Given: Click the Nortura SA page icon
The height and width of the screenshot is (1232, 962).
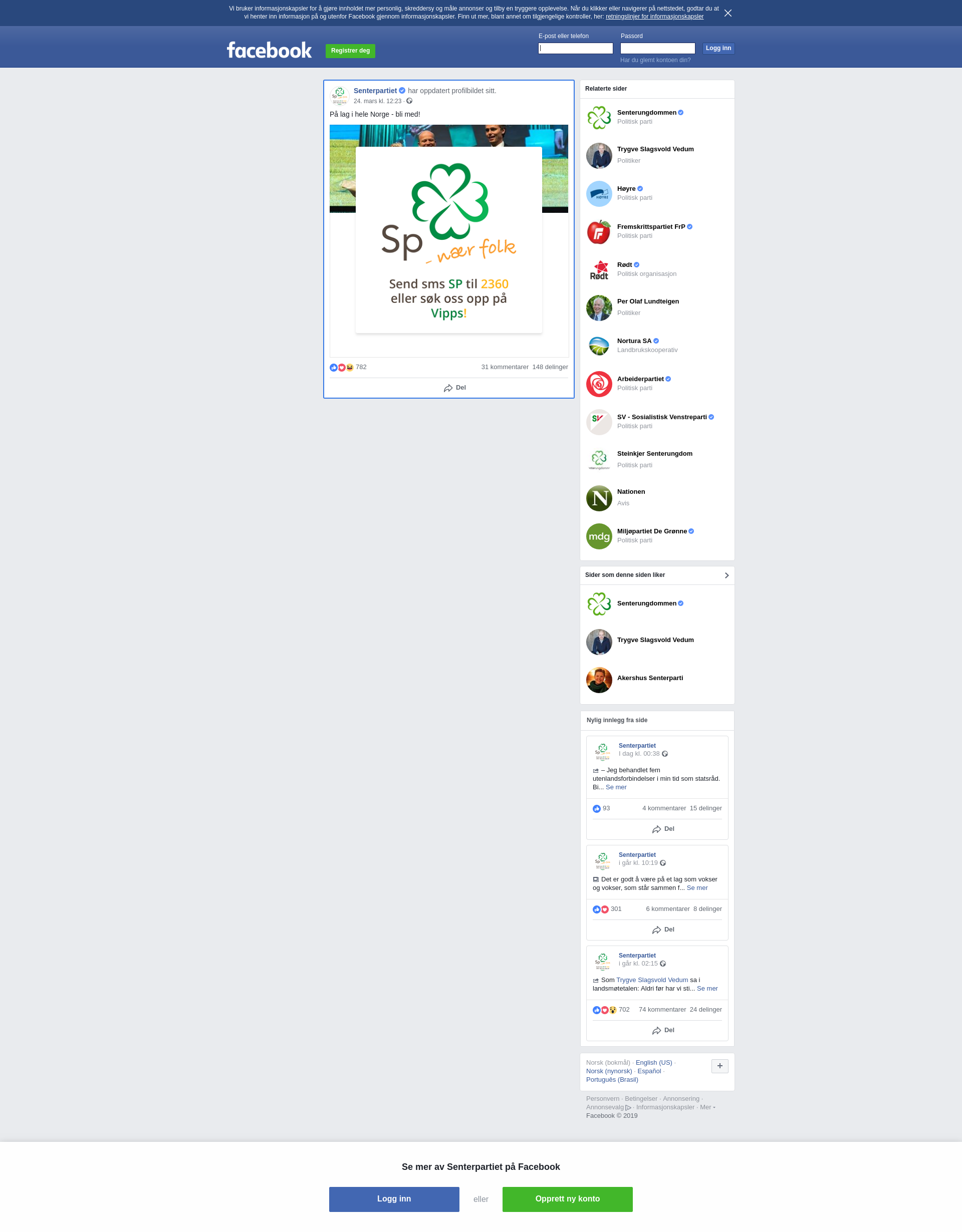Looking at the screenshot, I should pos(599,346).
